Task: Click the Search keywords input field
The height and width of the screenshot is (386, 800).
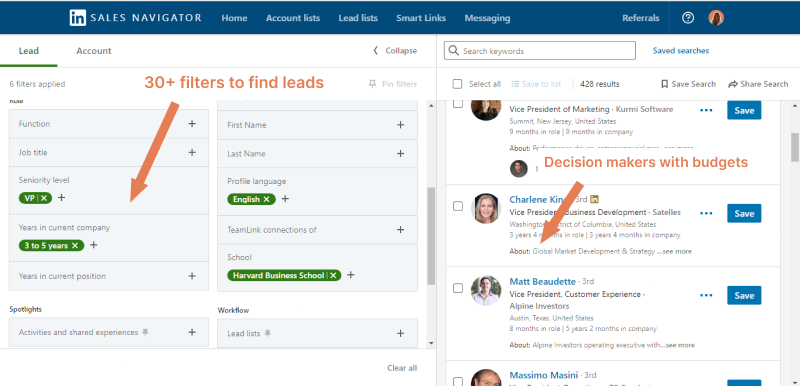Action: (x=540, y=50)
